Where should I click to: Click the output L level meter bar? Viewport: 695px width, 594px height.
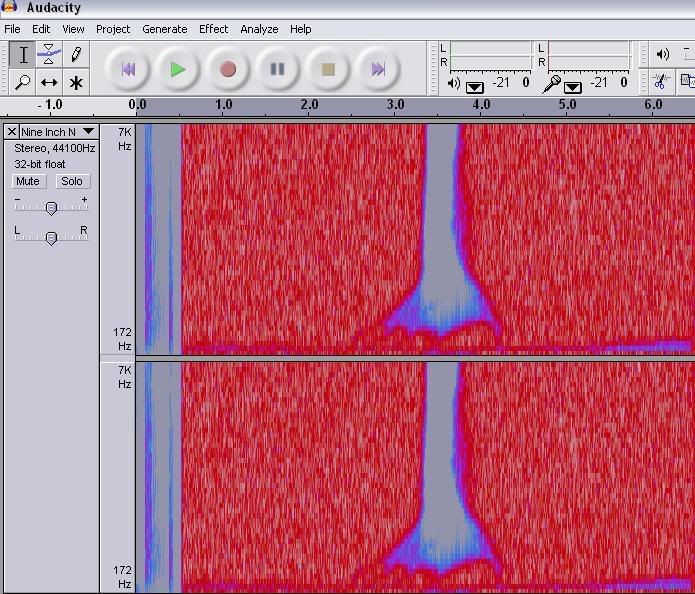pos(491,47)
